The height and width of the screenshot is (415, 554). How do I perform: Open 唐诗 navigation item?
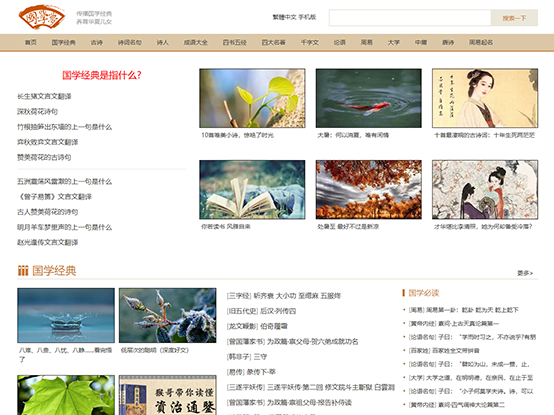pos(448,42)
